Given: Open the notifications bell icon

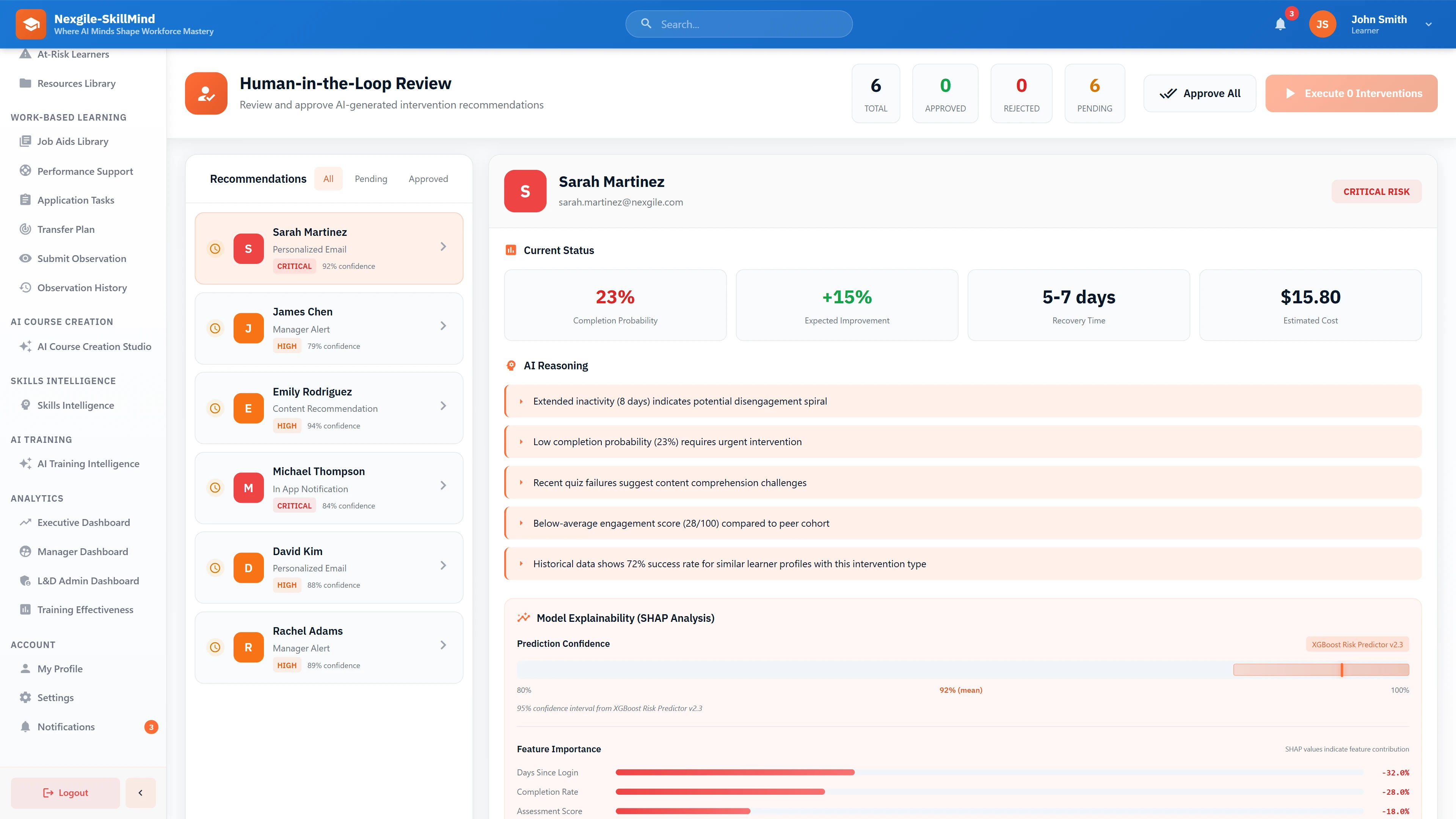Looking at the screenshot, I should click(1280, 24).
